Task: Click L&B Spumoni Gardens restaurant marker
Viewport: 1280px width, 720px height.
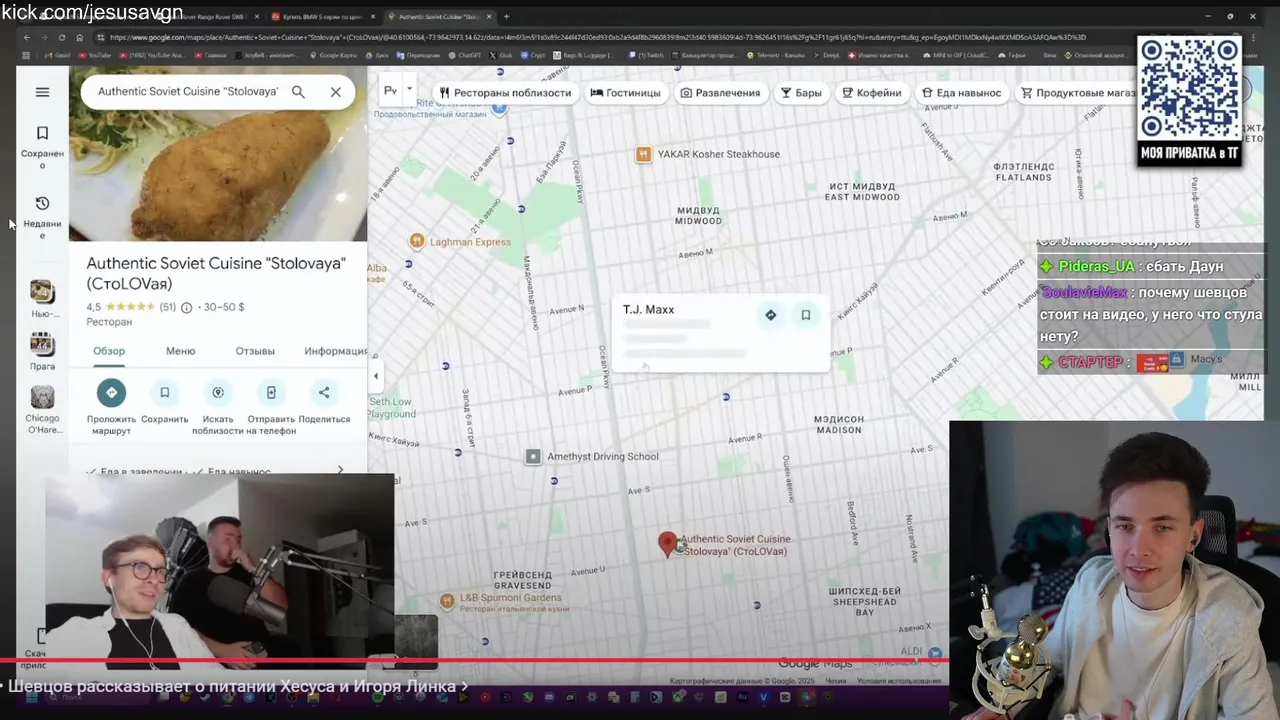Action: tap(447, 600)
